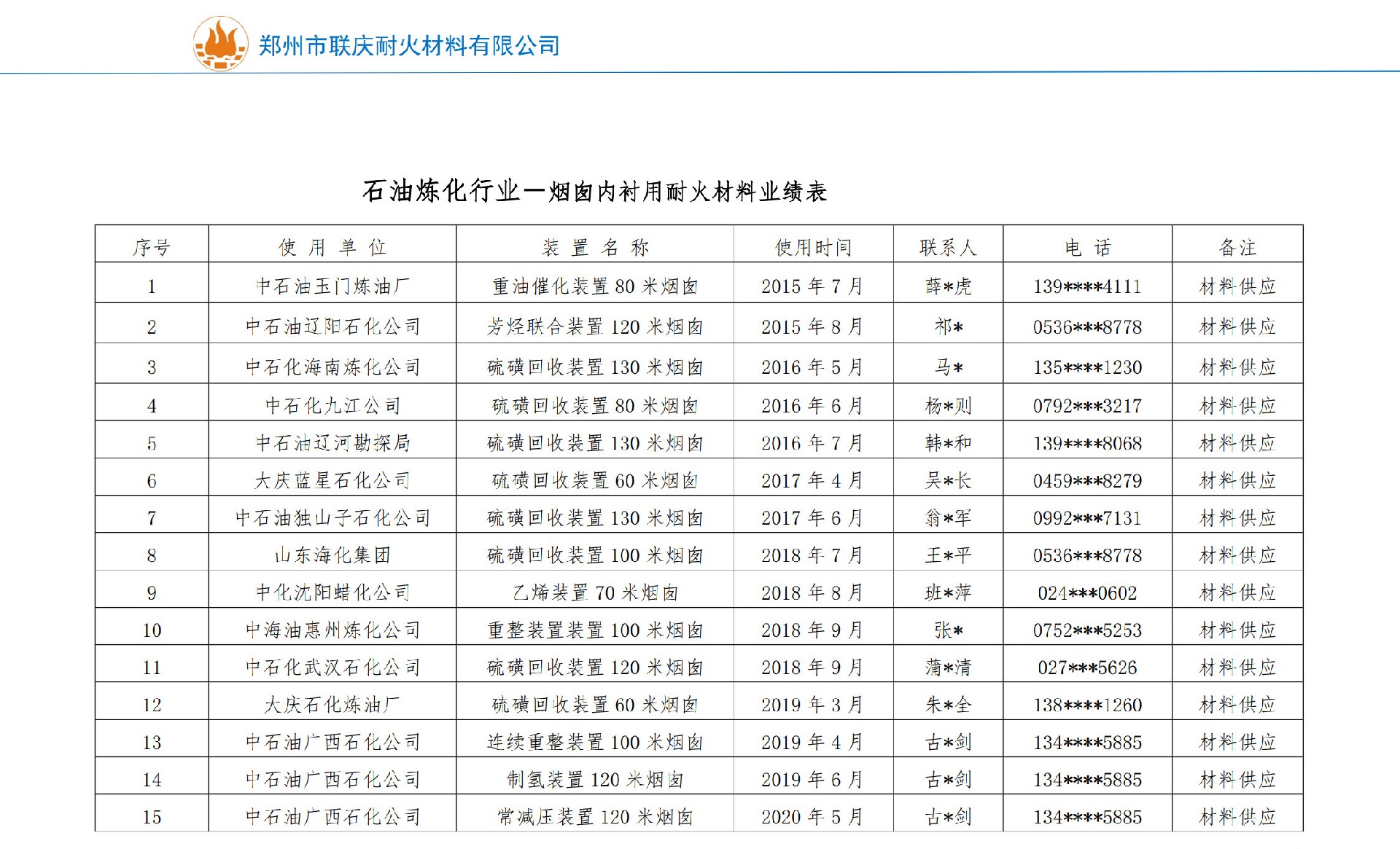Click the 联系人 column header
The height and width of the screenshot is (849, 1400).
[x=948, y=248]
